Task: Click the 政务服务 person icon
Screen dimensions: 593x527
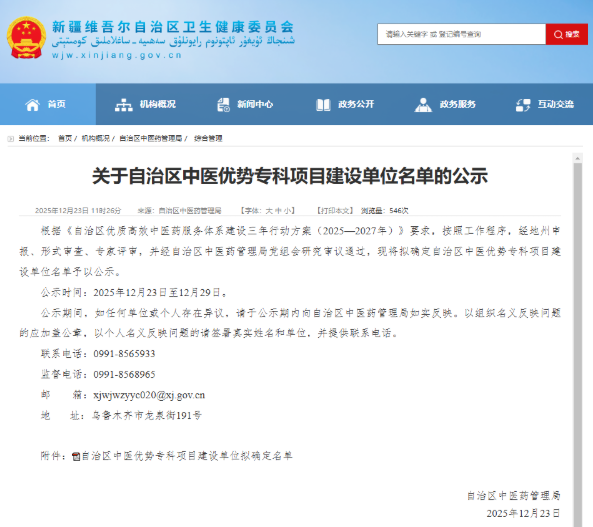Action: [423, 105]
